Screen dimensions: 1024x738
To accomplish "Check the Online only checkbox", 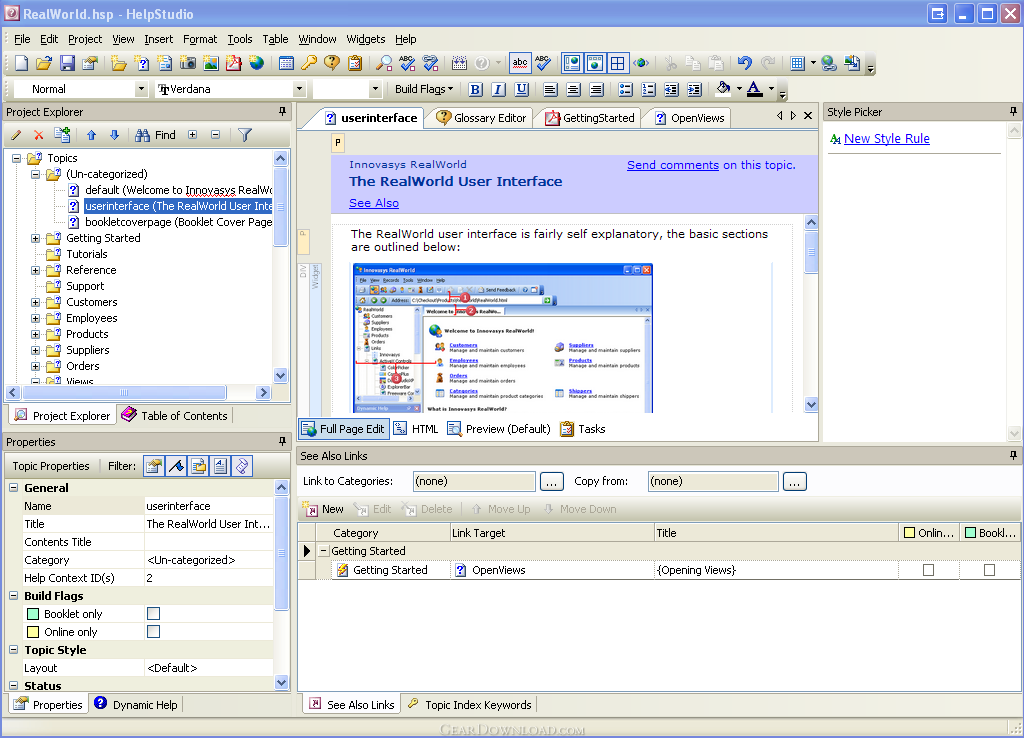I will click(x=153, y=632).
